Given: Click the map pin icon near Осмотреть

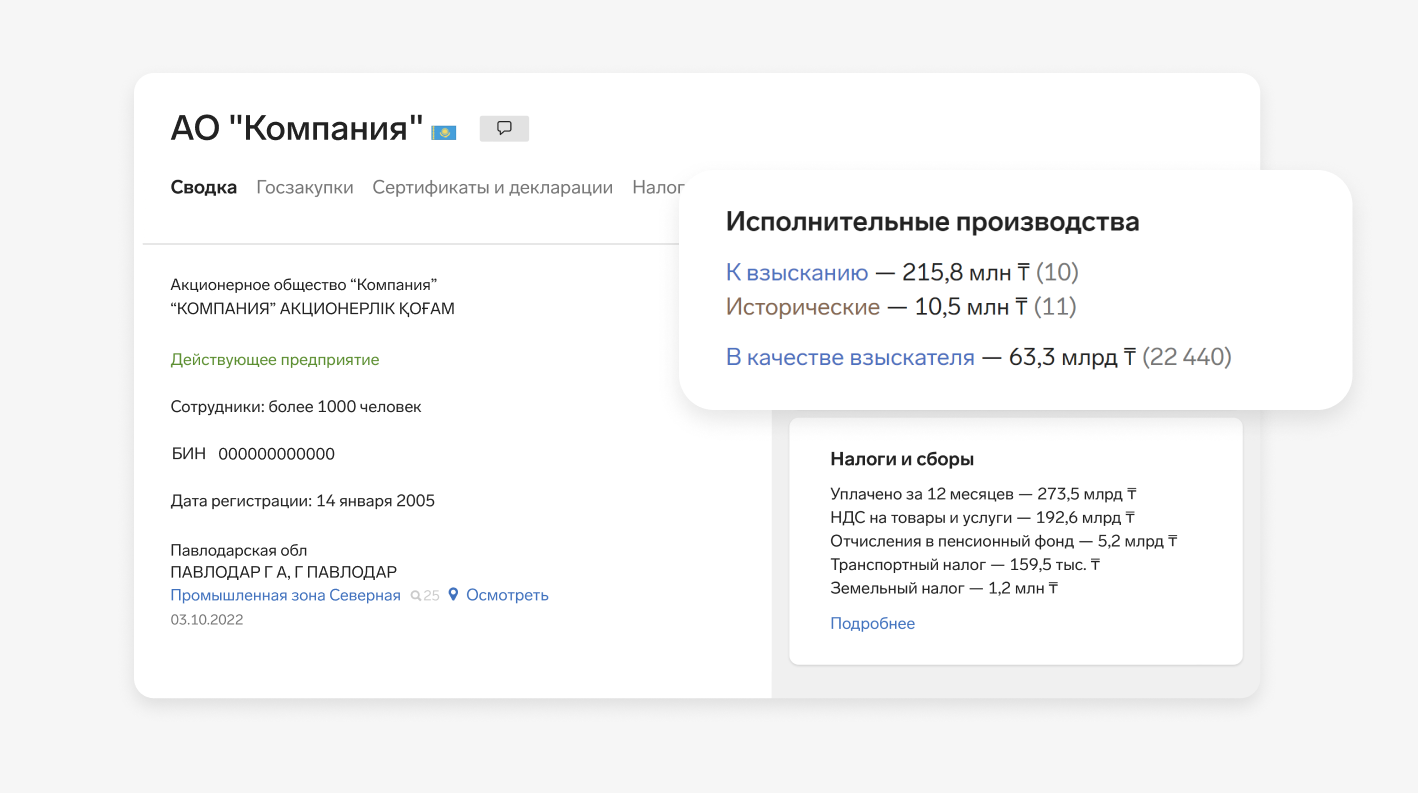Looking at the screenshot, I should (453, 595).
